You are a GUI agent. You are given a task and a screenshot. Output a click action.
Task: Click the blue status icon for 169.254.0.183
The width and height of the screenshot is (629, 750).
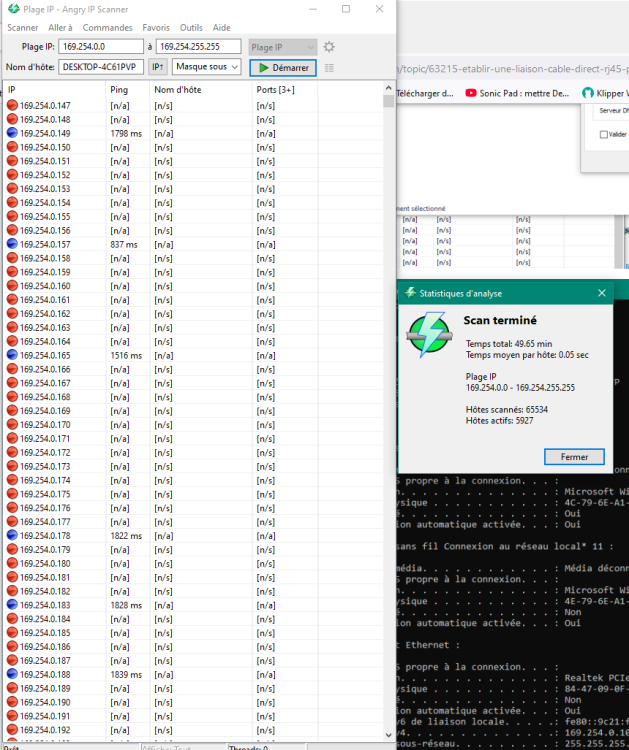[x=12, y=605]
